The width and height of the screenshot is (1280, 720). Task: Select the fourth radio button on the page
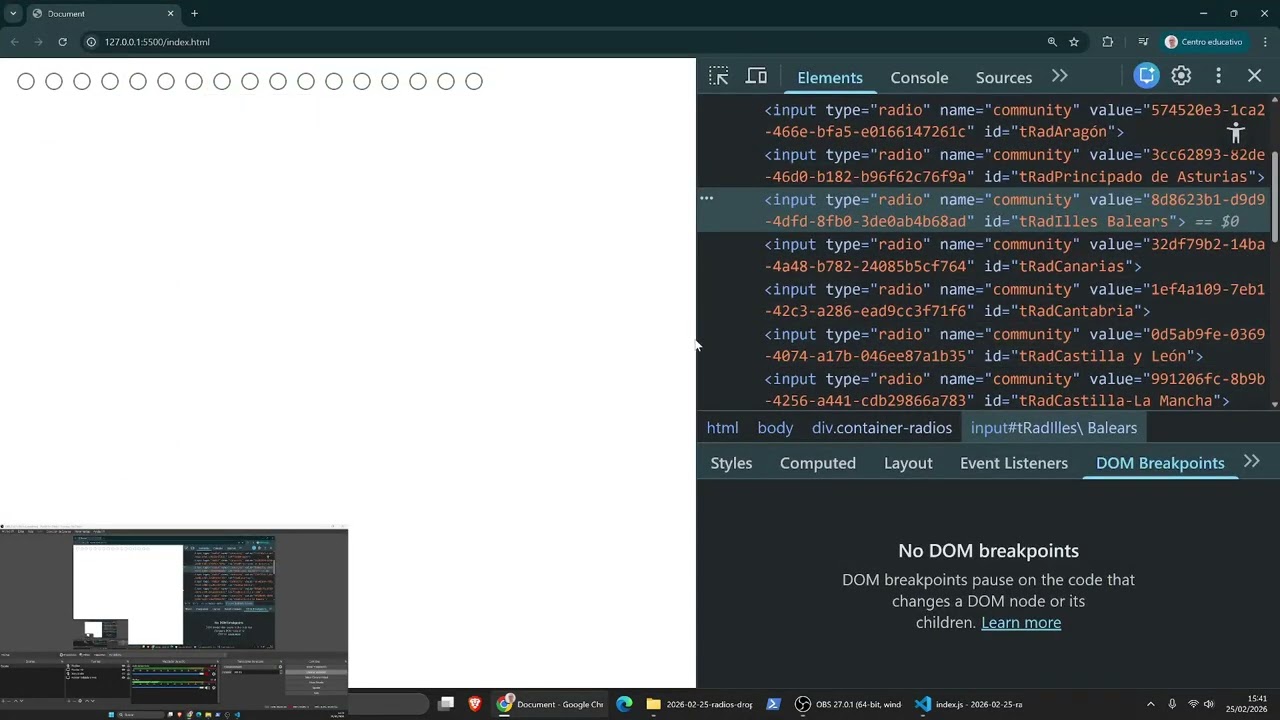click(x=110, y=82)
